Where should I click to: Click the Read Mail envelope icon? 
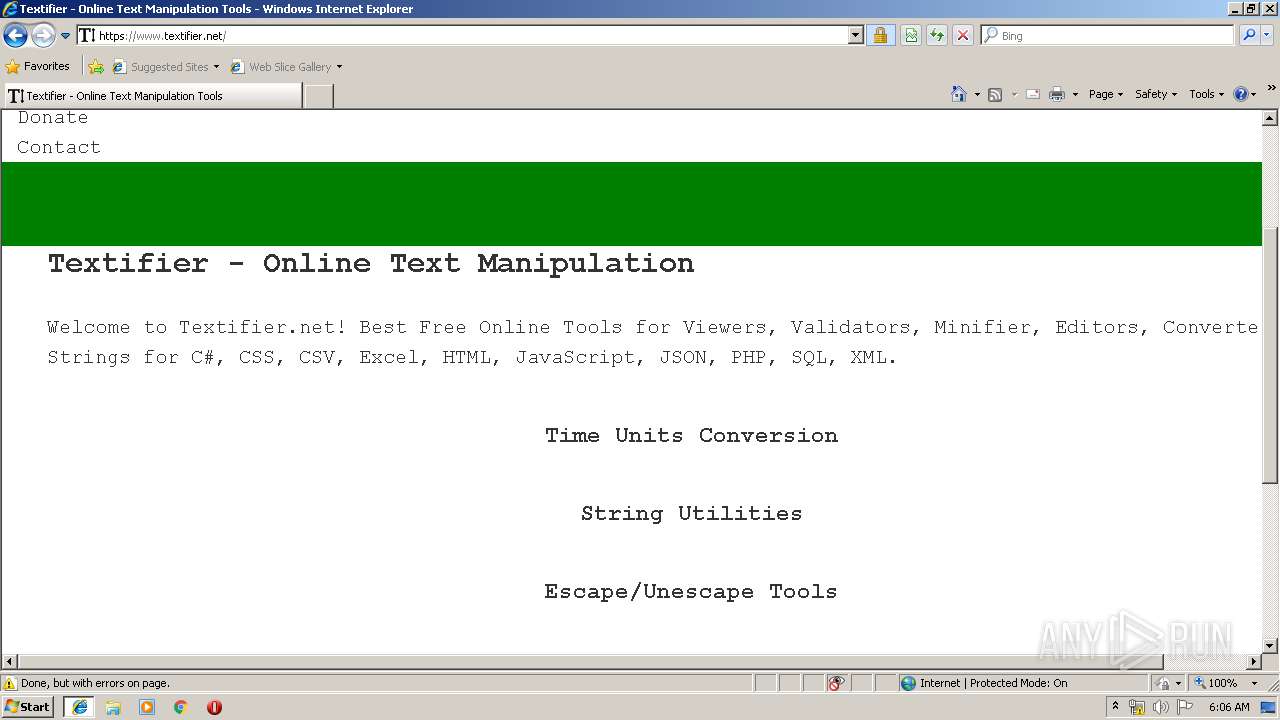1033,94
